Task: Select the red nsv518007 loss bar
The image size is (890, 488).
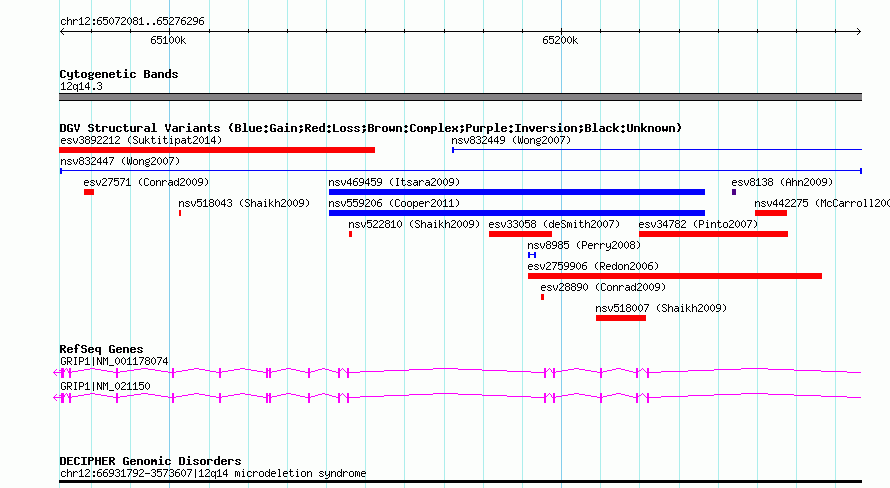Action: pos(621,318)
